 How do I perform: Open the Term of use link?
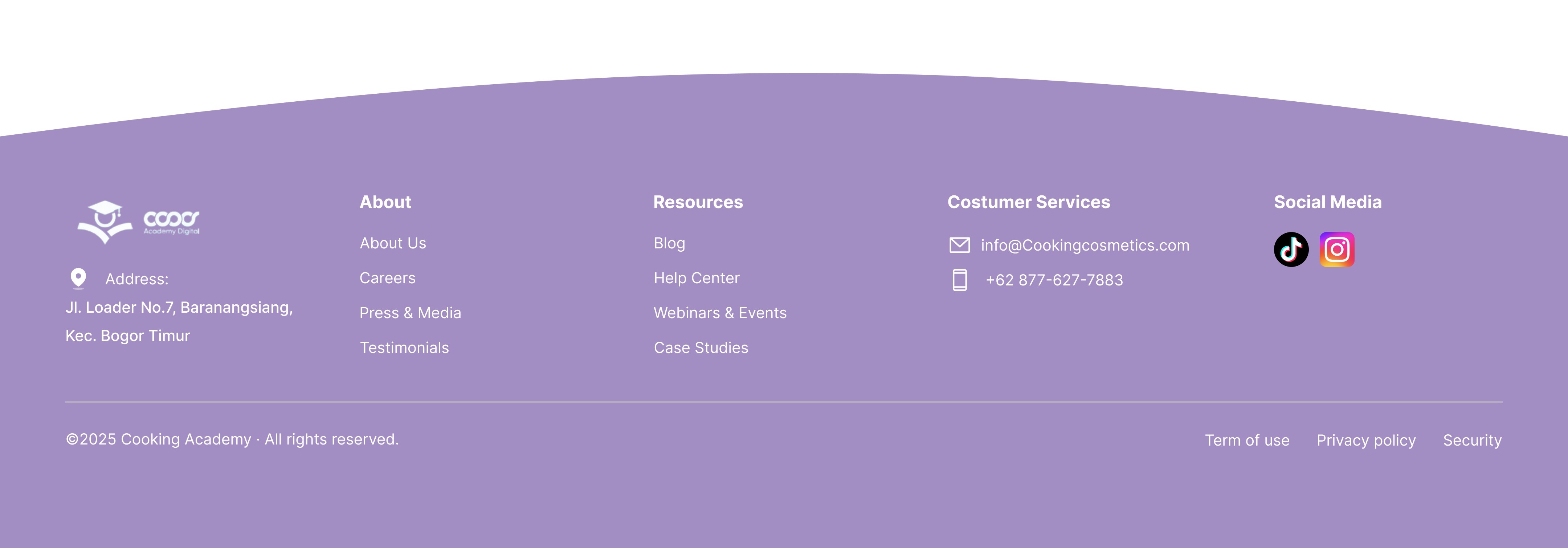[1247, 440]
